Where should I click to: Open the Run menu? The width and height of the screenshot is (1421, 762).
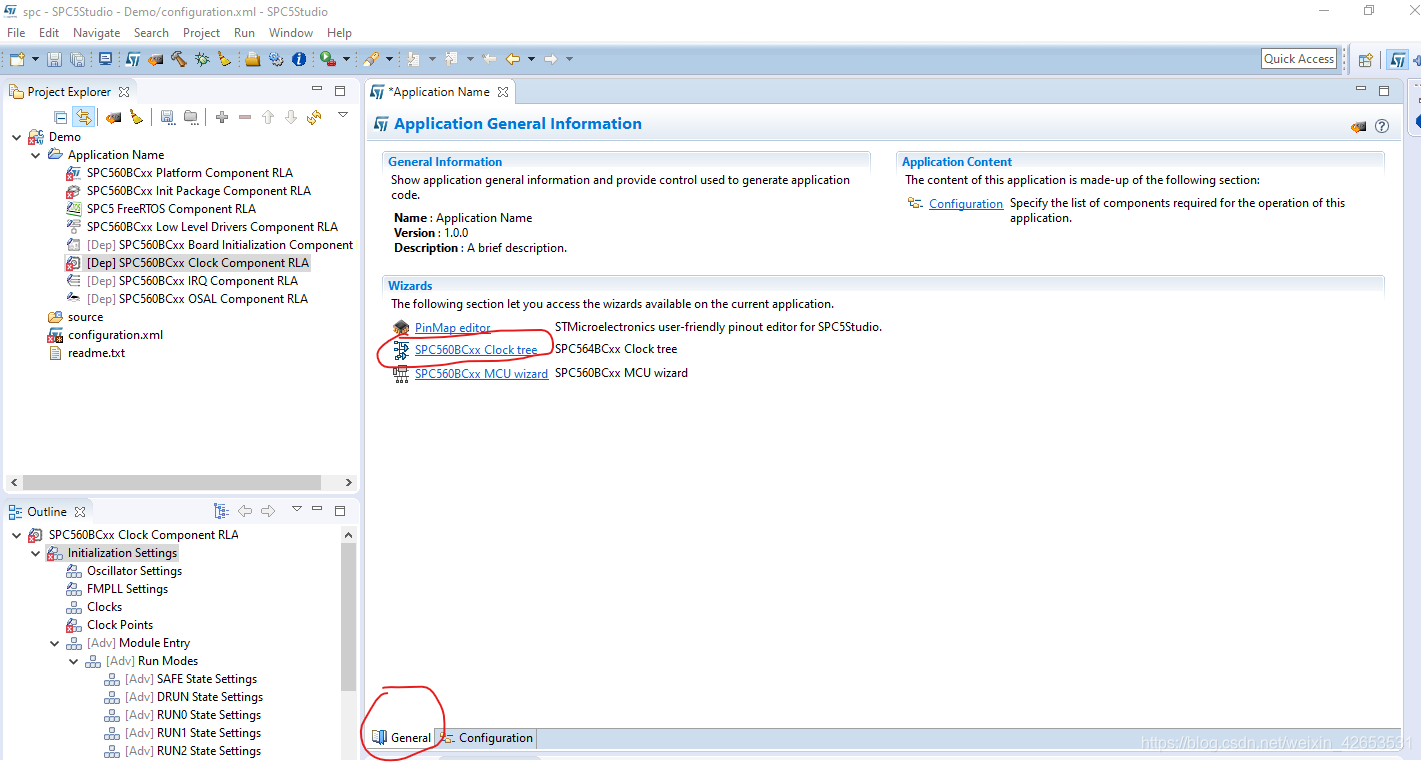[244, 33]
